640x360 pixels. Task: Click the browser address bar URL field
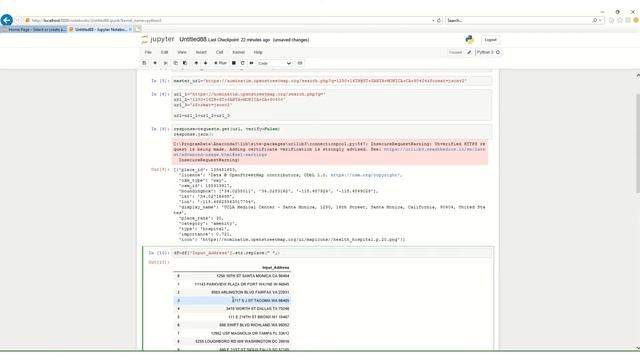(x=229, y=20)
